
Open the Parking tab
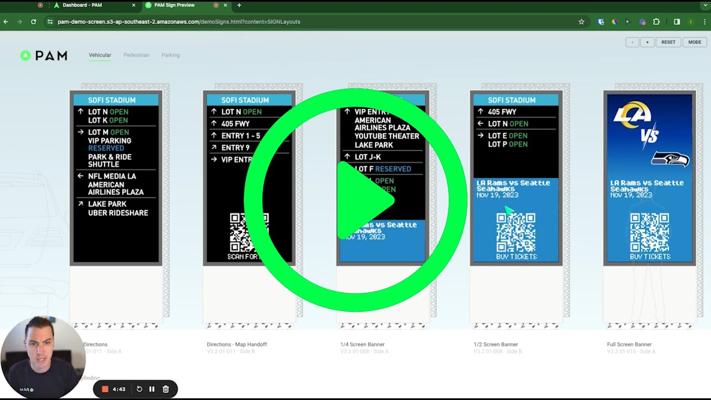tap(171, 55)
